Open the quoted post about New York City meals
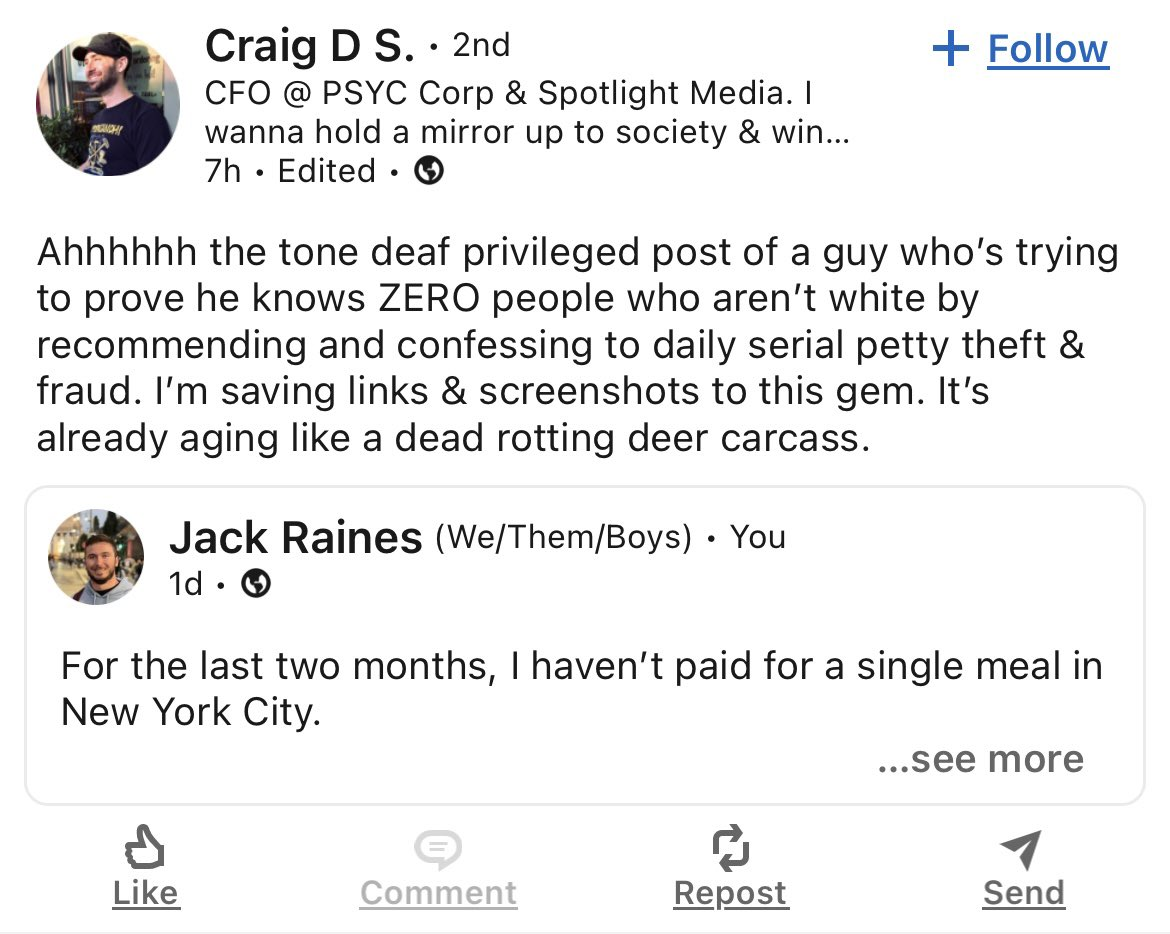This screenshot has width=1170, height=934. (585, 645)
